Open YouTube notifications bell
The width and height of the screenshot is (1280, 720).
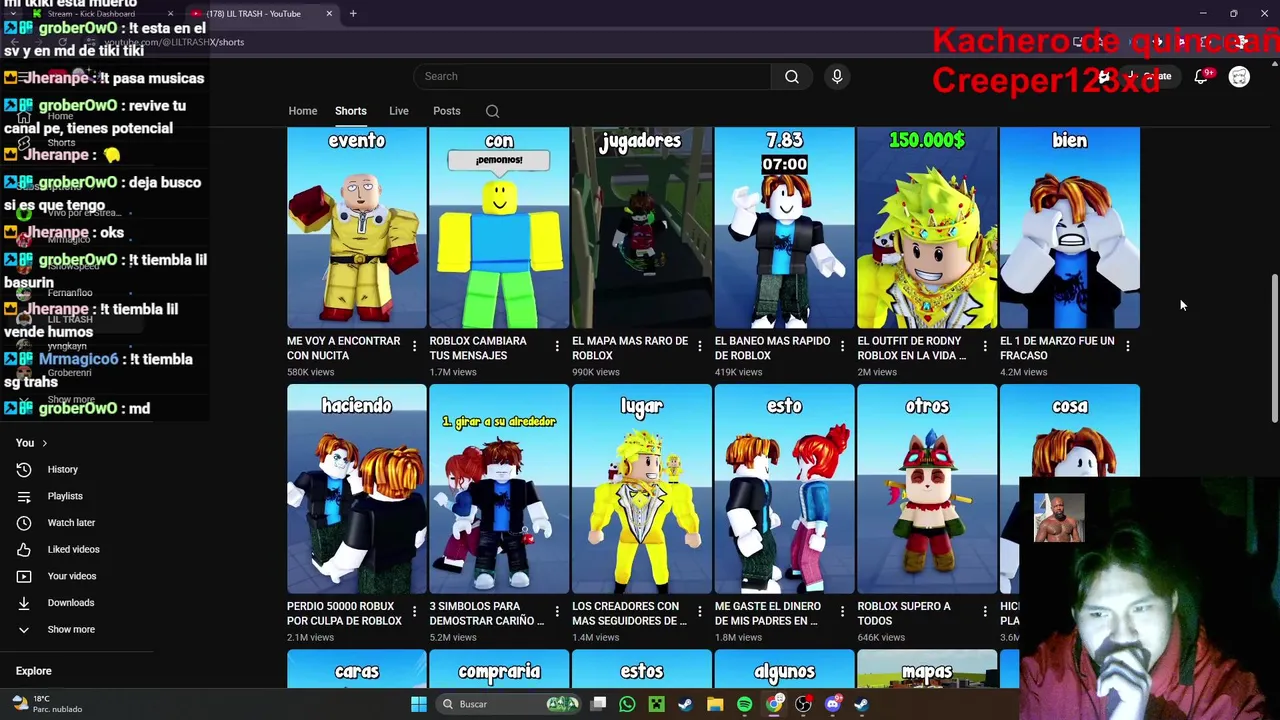click(1201, 77)
